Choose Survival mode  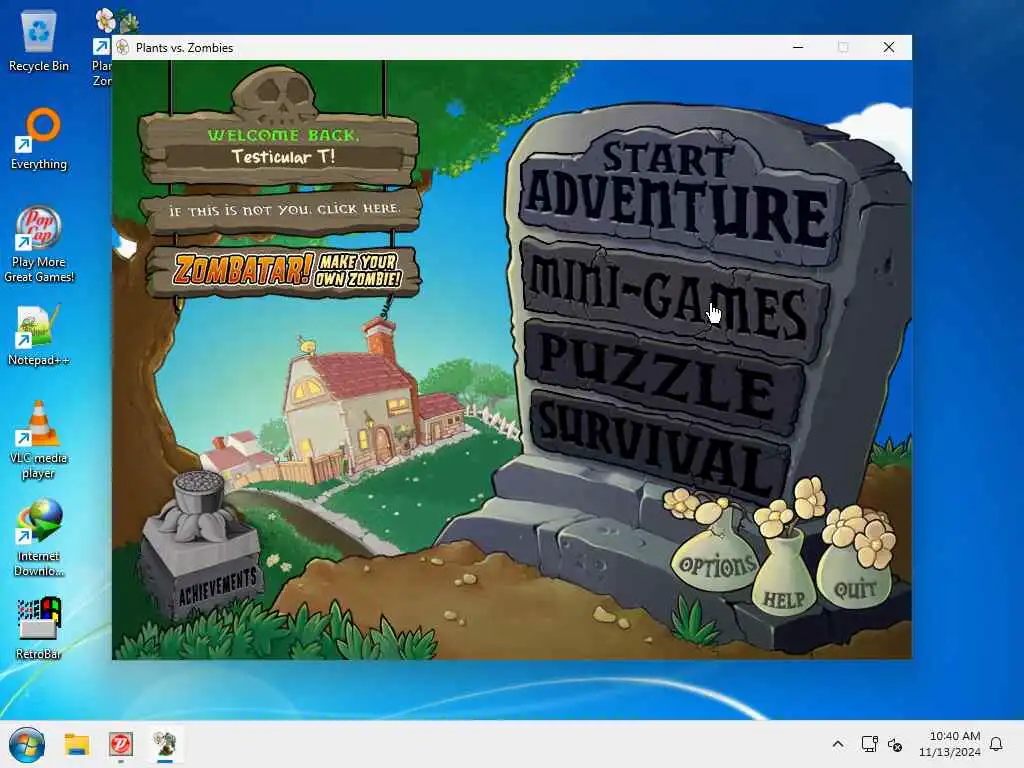pyautogui.click(x=660, y=445)
